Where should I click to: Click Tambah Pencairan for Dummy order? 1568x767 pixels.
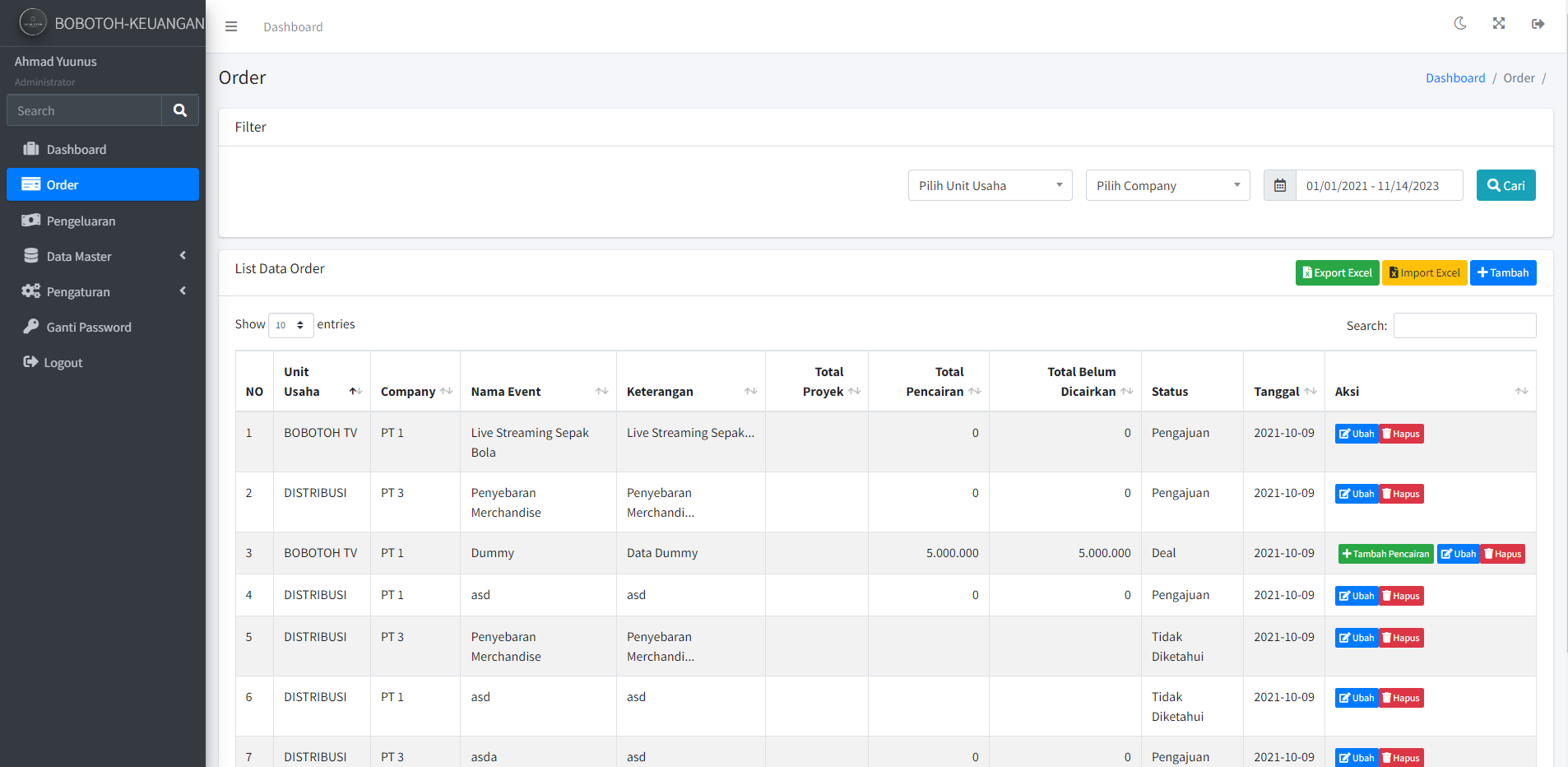pos(1385,554)
